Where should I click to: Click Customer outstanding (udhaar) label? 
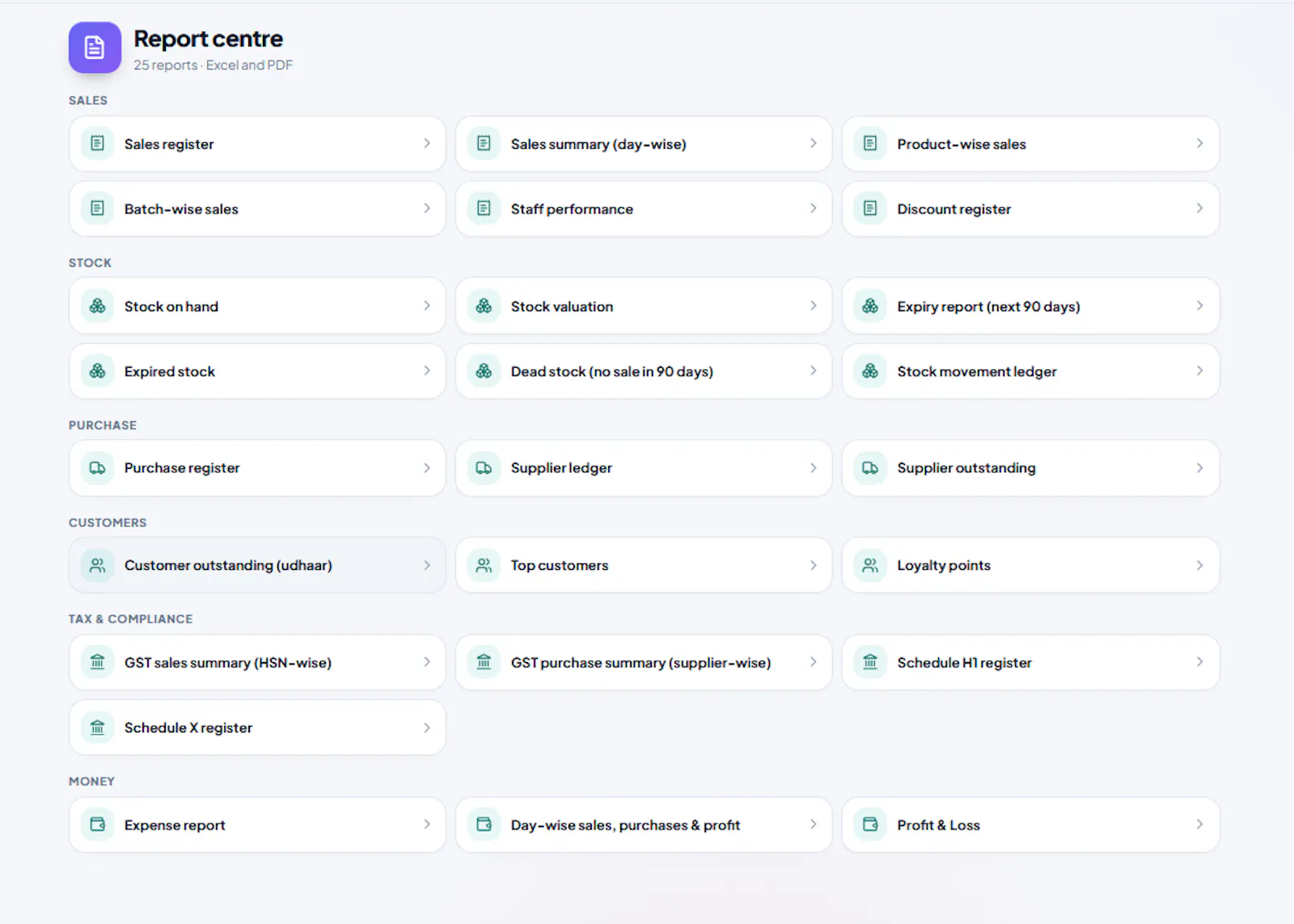coord(228,565)
